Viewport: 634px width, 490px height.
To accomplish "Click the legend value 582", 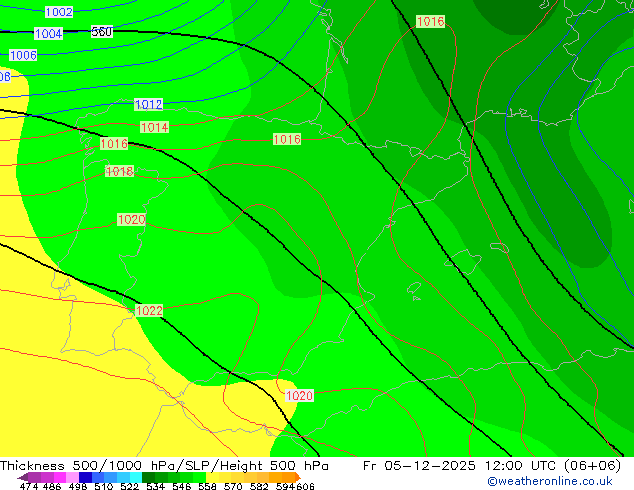I will coord(259,486).
